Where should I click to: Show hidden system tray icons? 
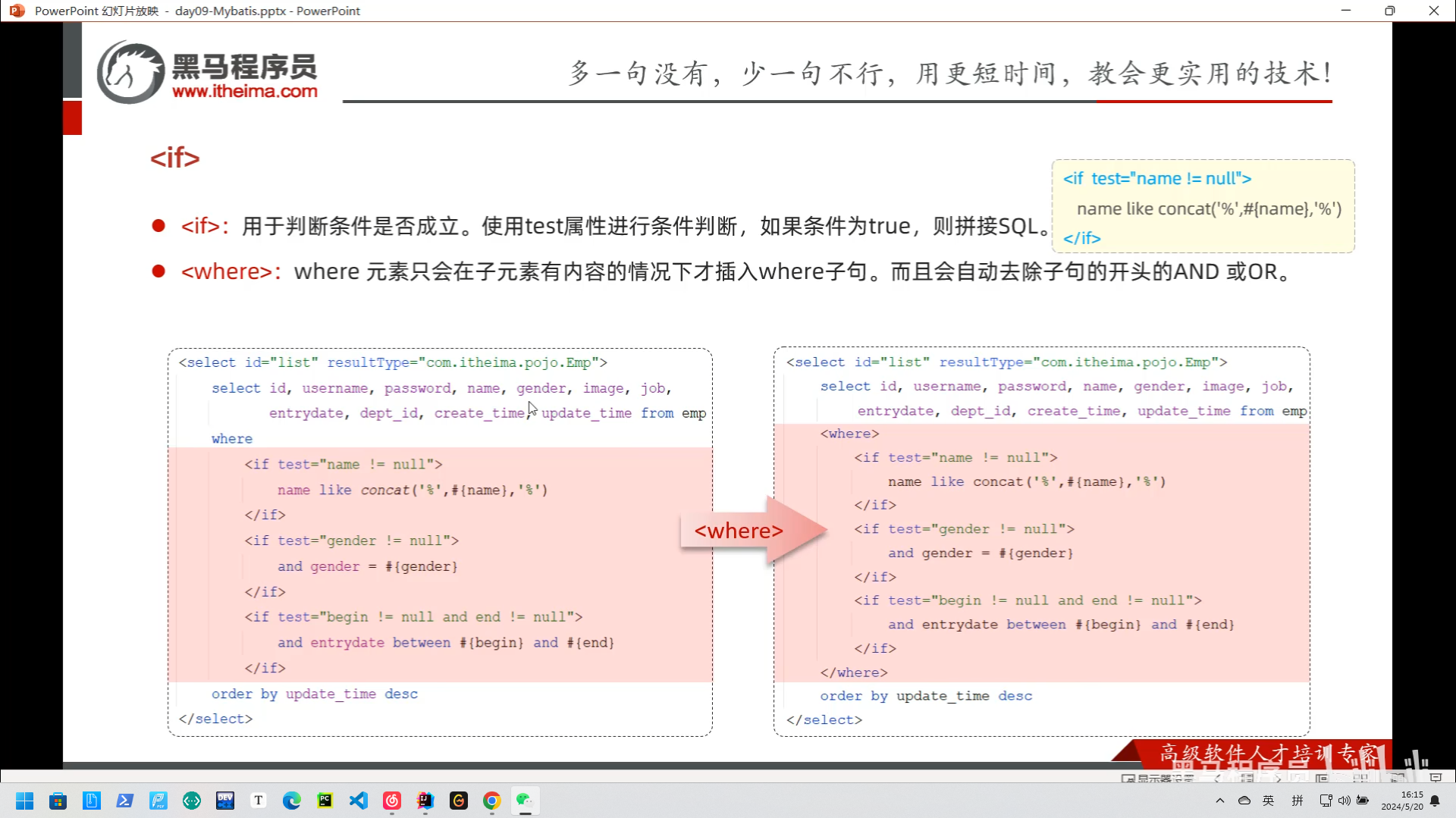(1220, 801)
